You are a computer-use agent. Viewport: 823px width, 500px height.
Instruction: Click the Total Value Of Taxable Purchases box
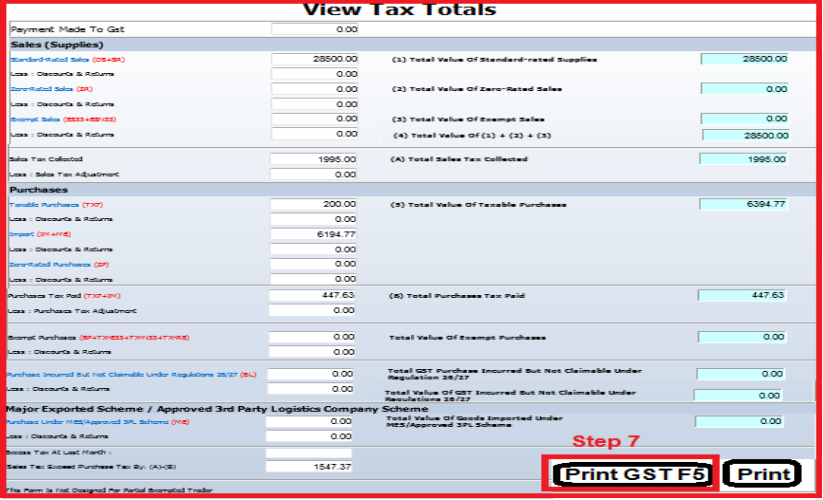pos(745,205)
